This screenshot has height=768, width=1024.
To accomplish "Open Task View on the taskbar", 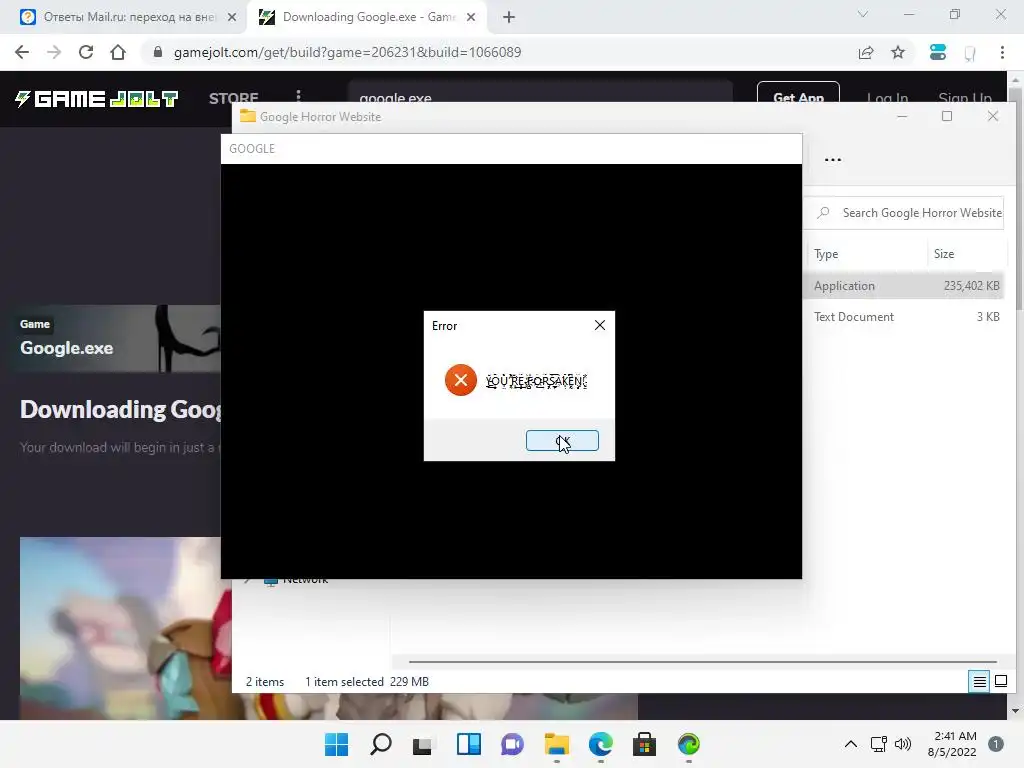I will click(x=423, y=744).
